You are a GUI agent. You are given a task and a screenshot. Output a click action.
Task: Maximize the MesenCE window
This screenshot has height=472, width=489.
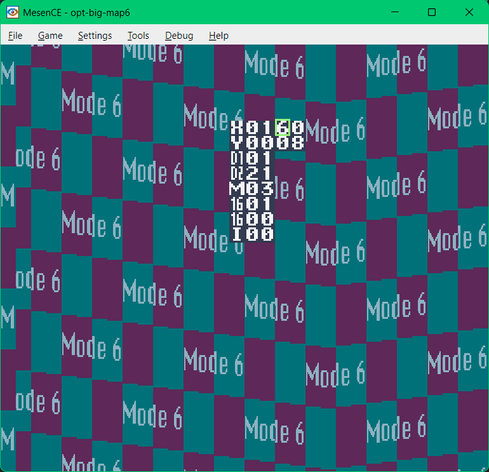432,12
